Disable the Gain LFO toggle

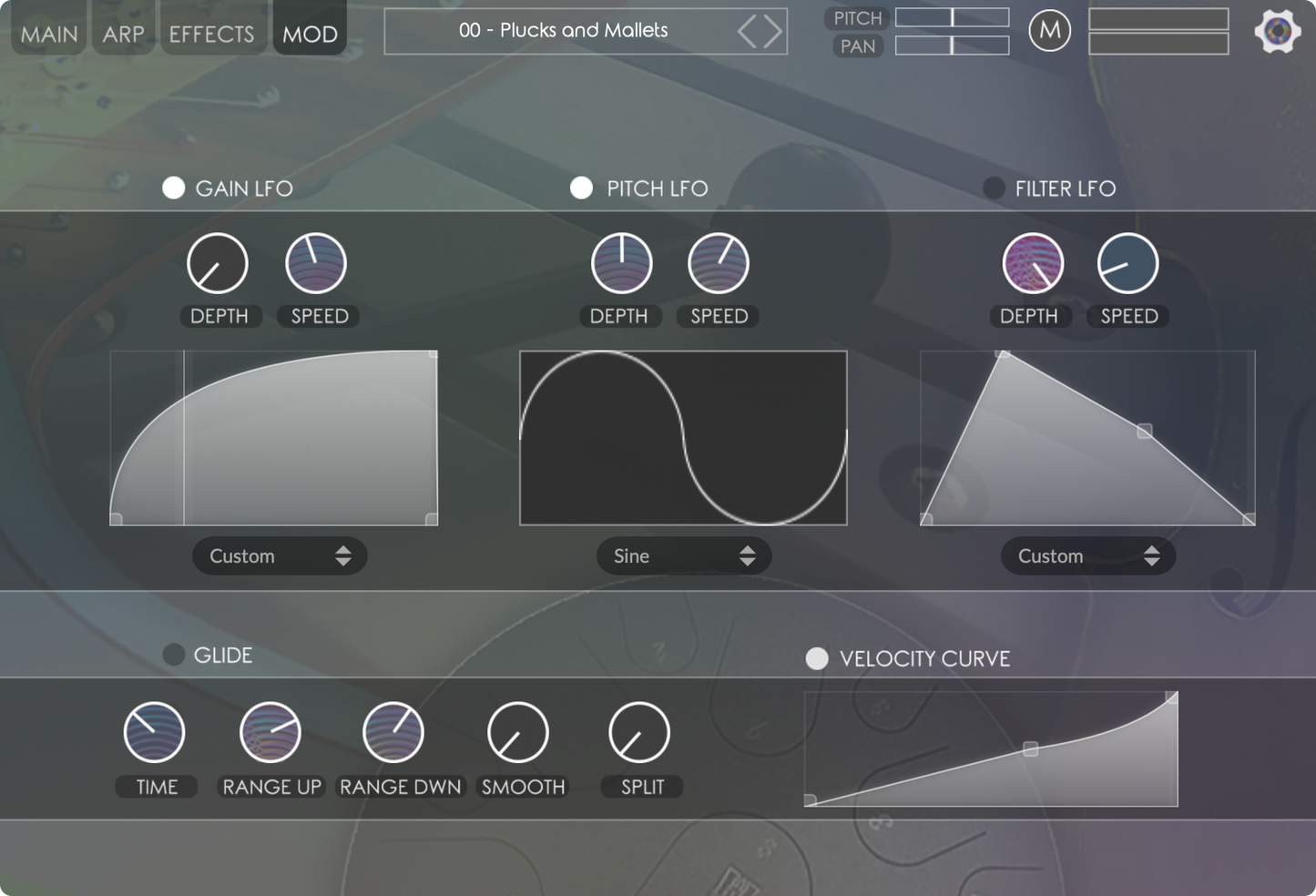pyautogui.click(x=173, y=188)
